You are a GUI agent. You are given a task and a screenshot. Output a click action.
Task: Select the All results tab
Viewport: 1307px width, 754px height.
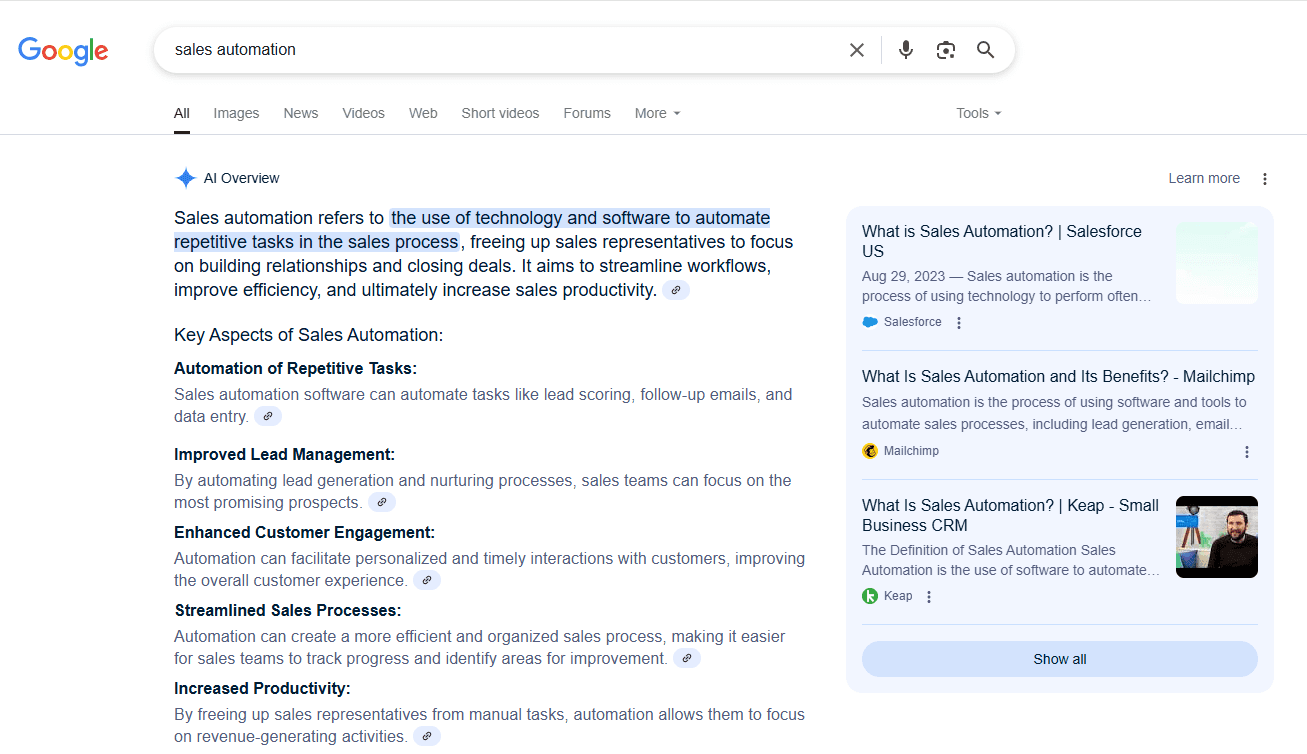(181, 113)
